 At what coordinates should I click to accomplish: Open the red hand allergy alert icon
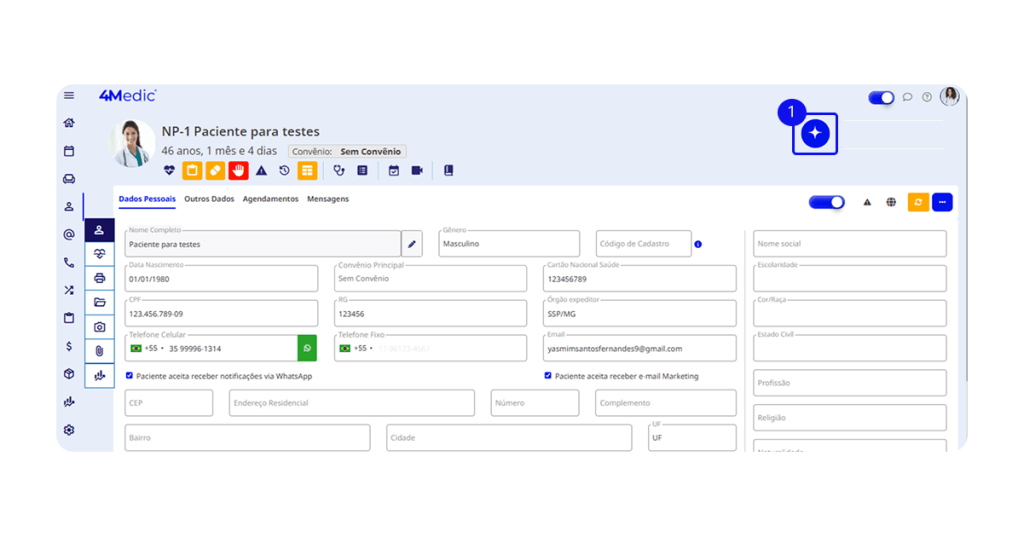point(238,171)
